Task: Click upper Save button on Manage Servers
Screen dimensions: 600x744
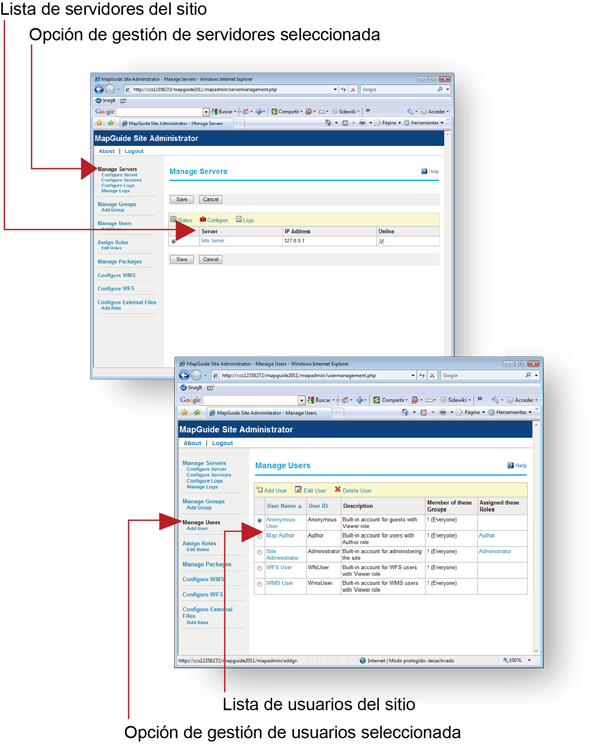Action: tap(182, 199)
